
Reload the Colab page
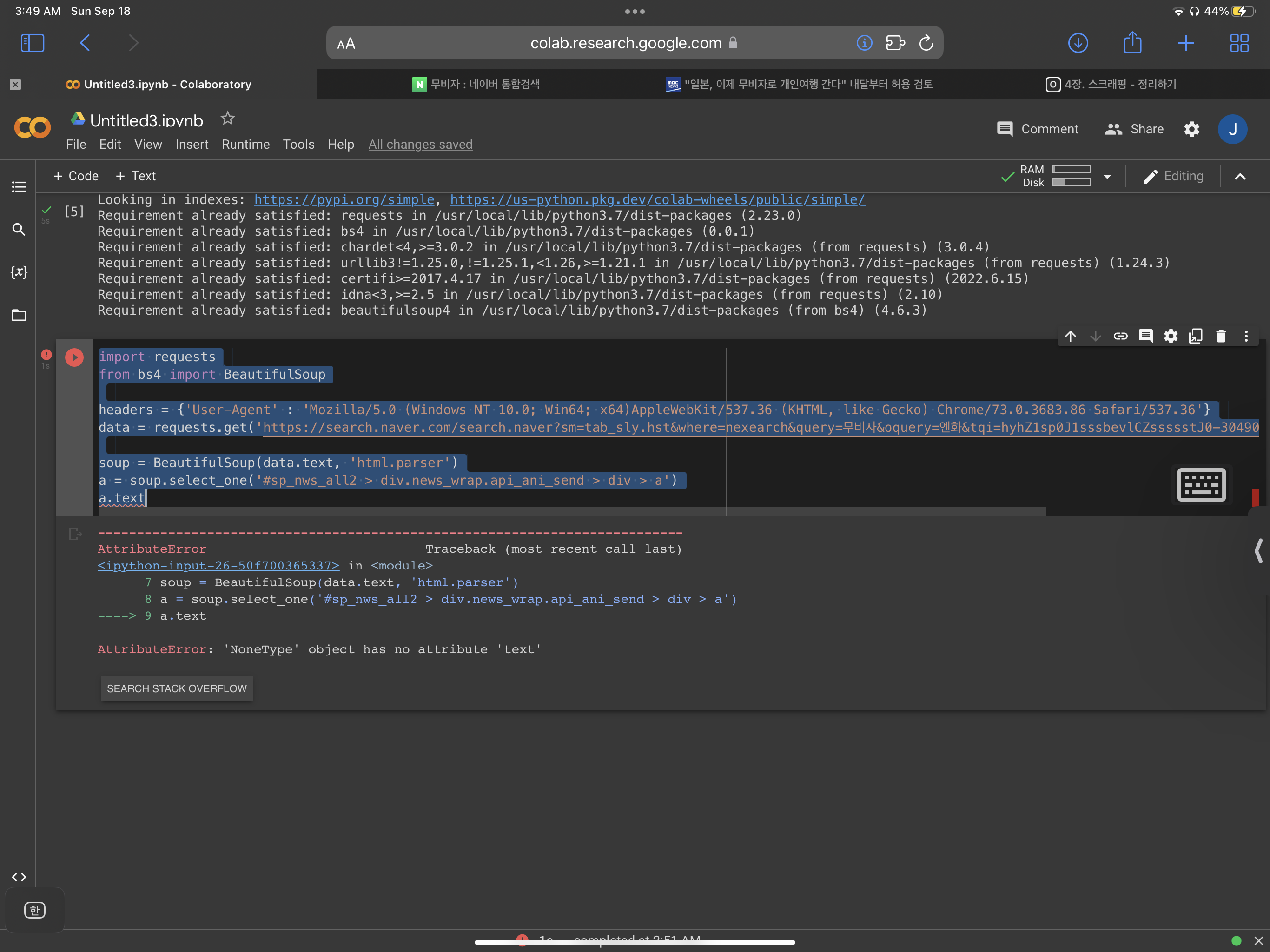(x=926, y=43)
